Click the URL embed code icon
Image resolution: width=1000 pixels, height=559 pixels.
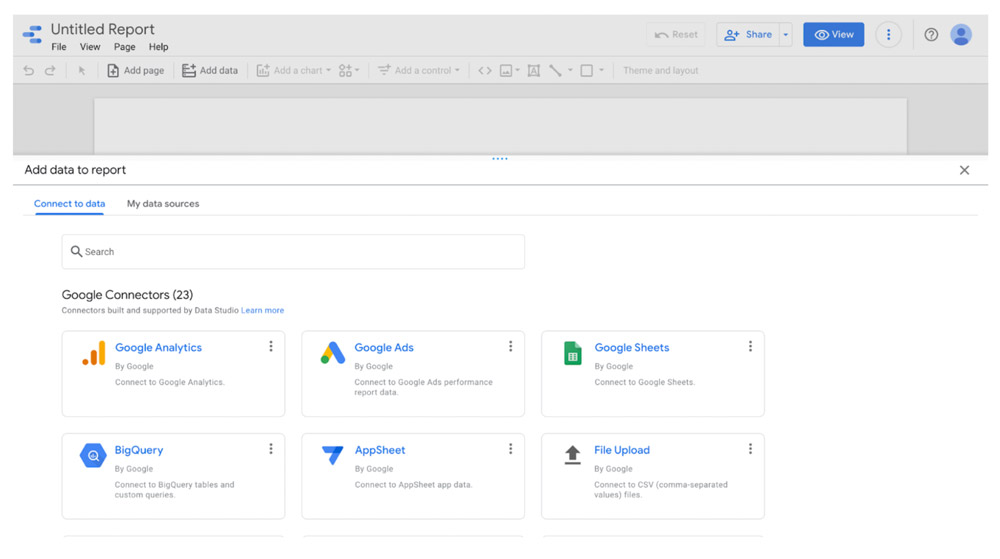[485, 71]
